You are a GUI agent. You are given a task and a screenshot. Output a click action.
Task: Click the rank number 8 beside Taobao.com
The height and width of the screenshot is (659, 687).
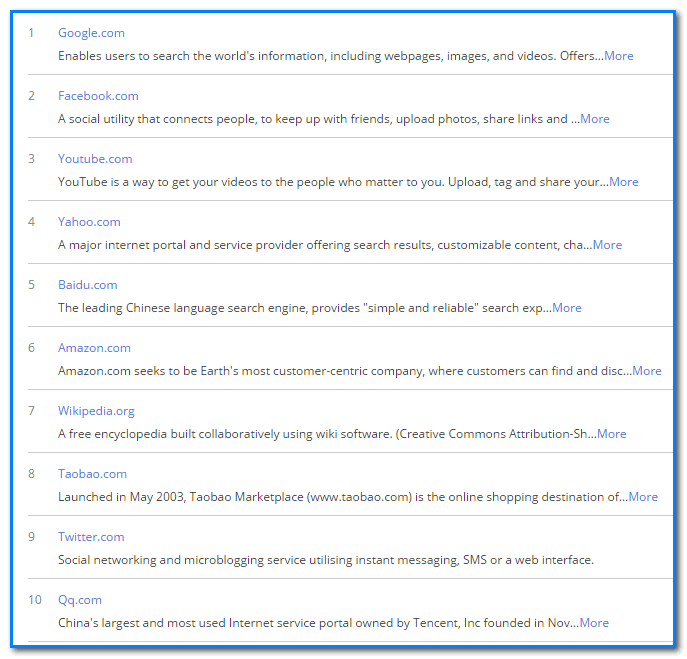(x=31, y=474)
